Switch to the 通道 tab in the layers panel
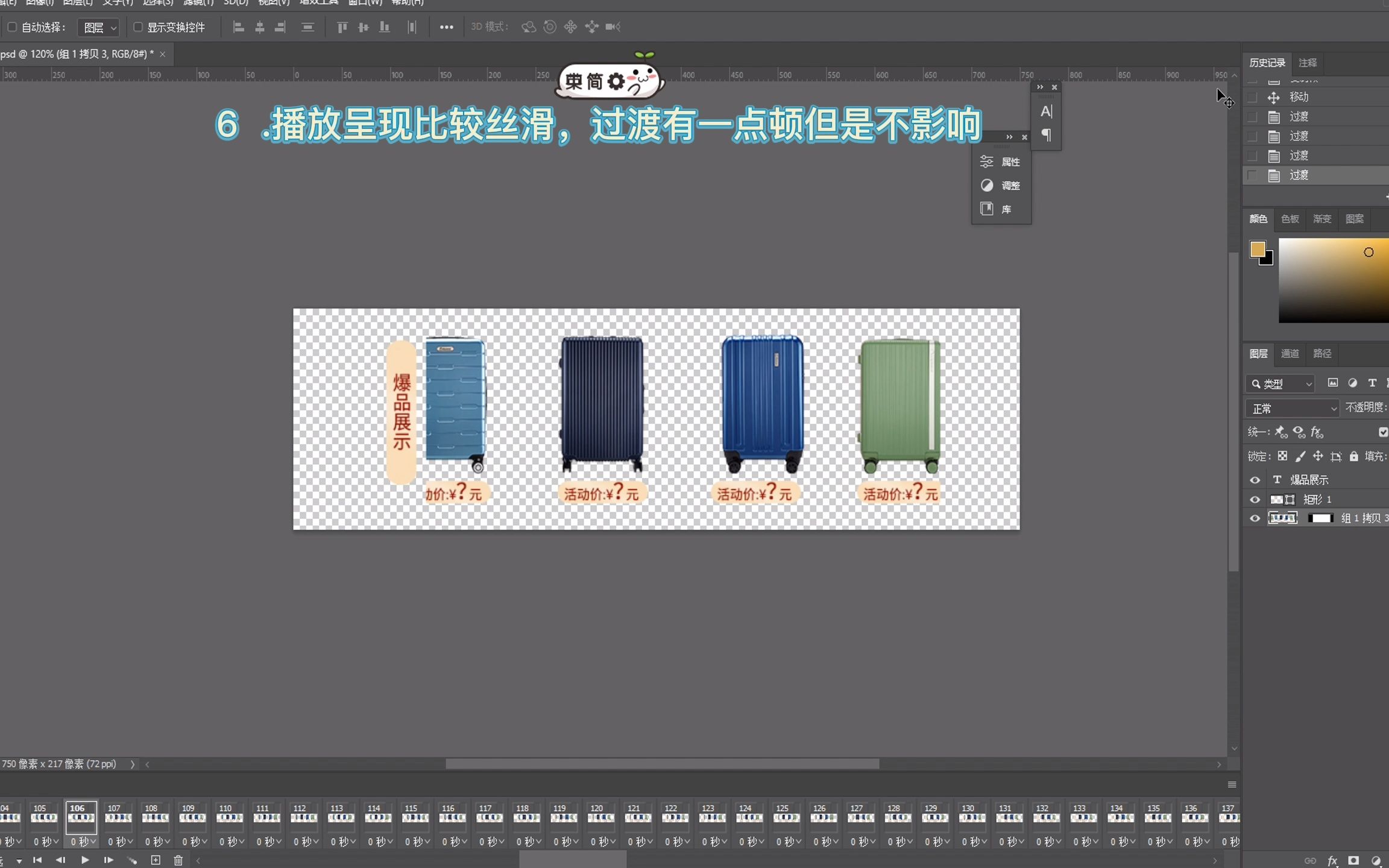Viewport: 1389px width, 868px height. point(1290,354)
